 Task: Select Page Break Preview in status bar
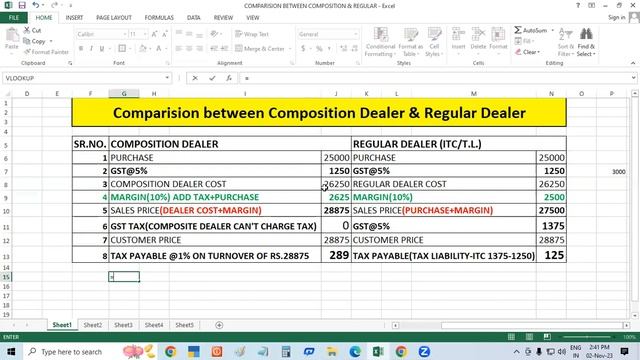pyautogui.click(x=547, y=337)
